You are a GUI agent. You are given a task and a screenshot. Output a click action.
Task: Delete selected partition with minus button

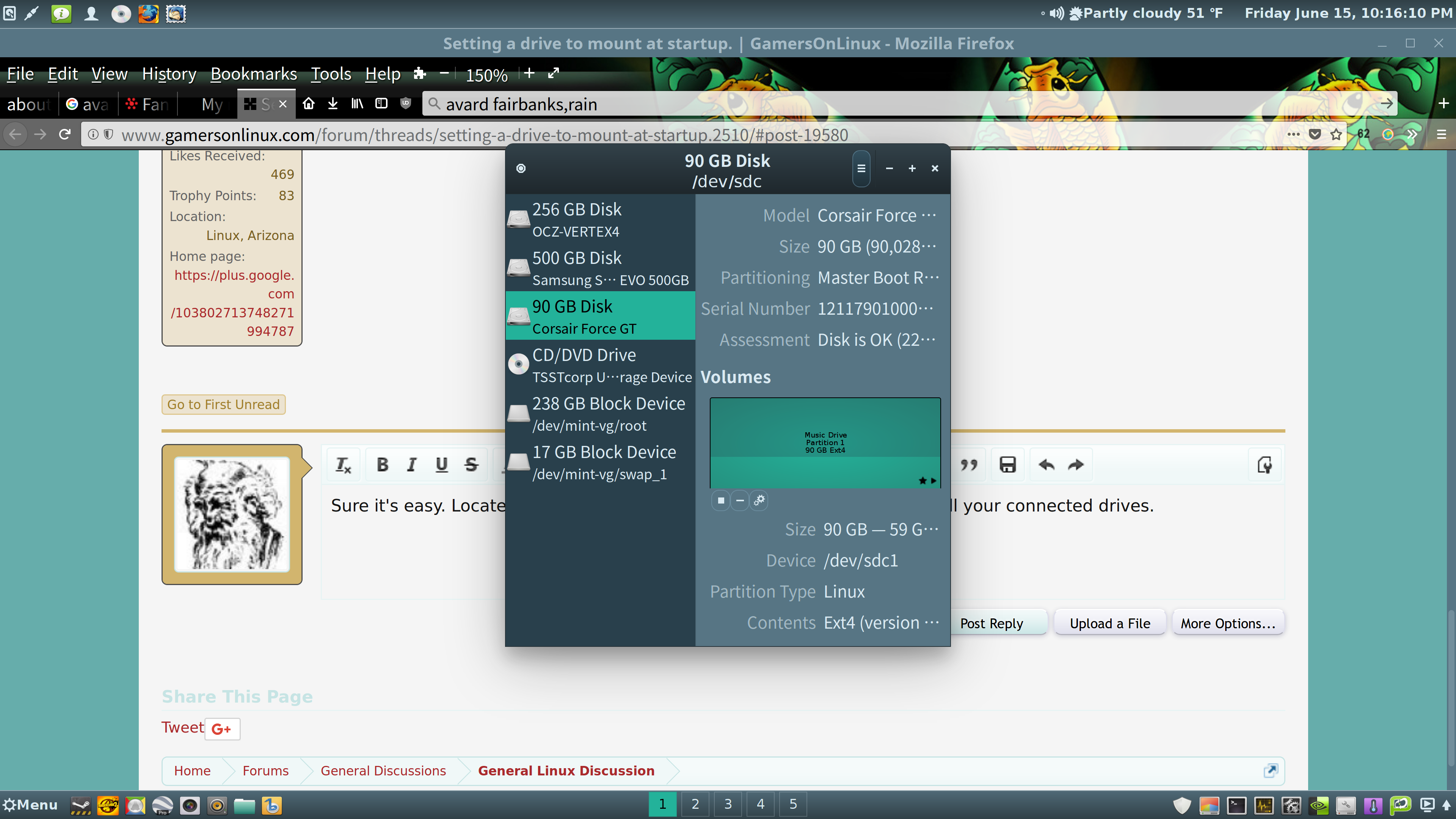[739, 500]
